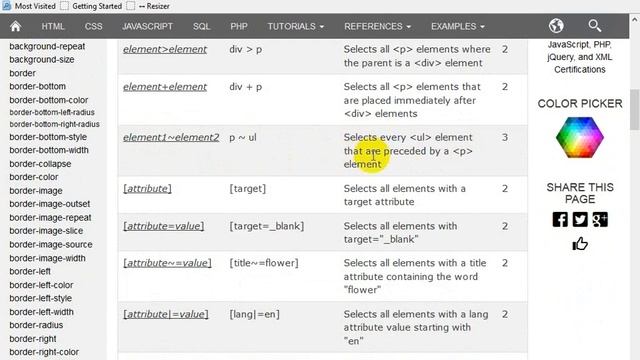640x360 pixels.
Task: Click the '[title~=flower]' example cell
Action: point(264,263)
